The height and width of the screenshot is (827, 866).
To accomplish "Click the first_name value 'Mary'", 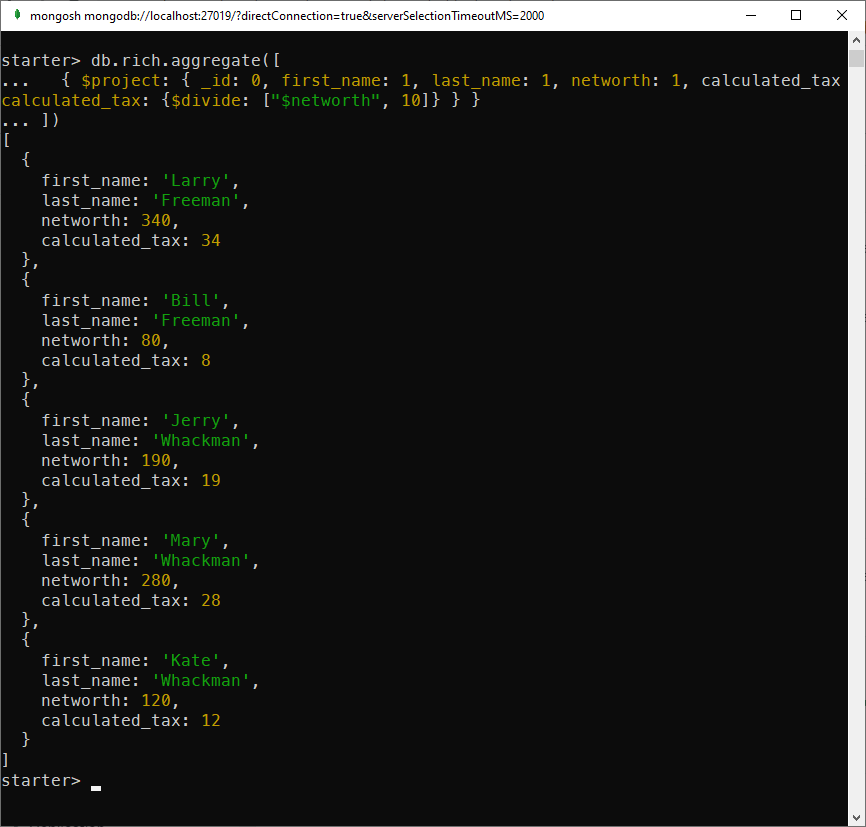I will coord(191,540).
